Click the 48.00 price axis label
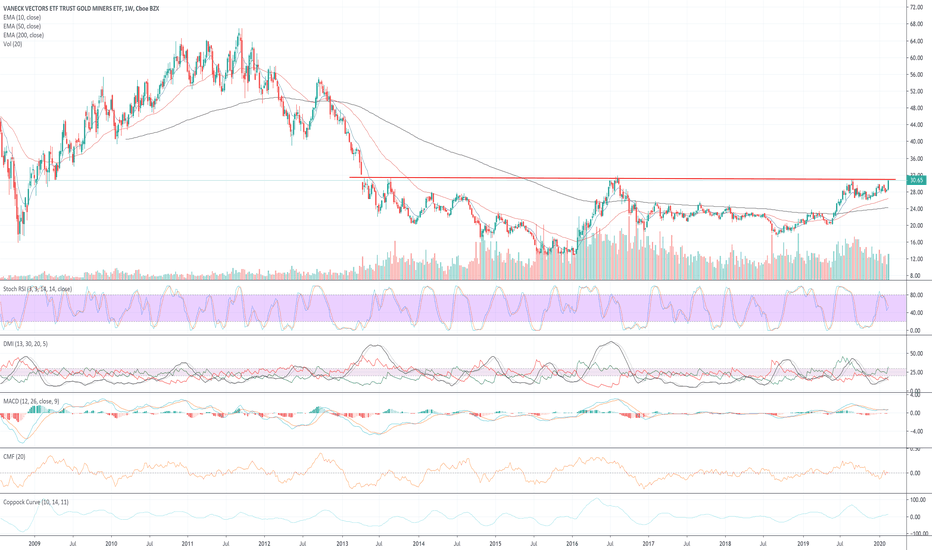This screenshot has width=932, height=550. [x=916, y=108]
